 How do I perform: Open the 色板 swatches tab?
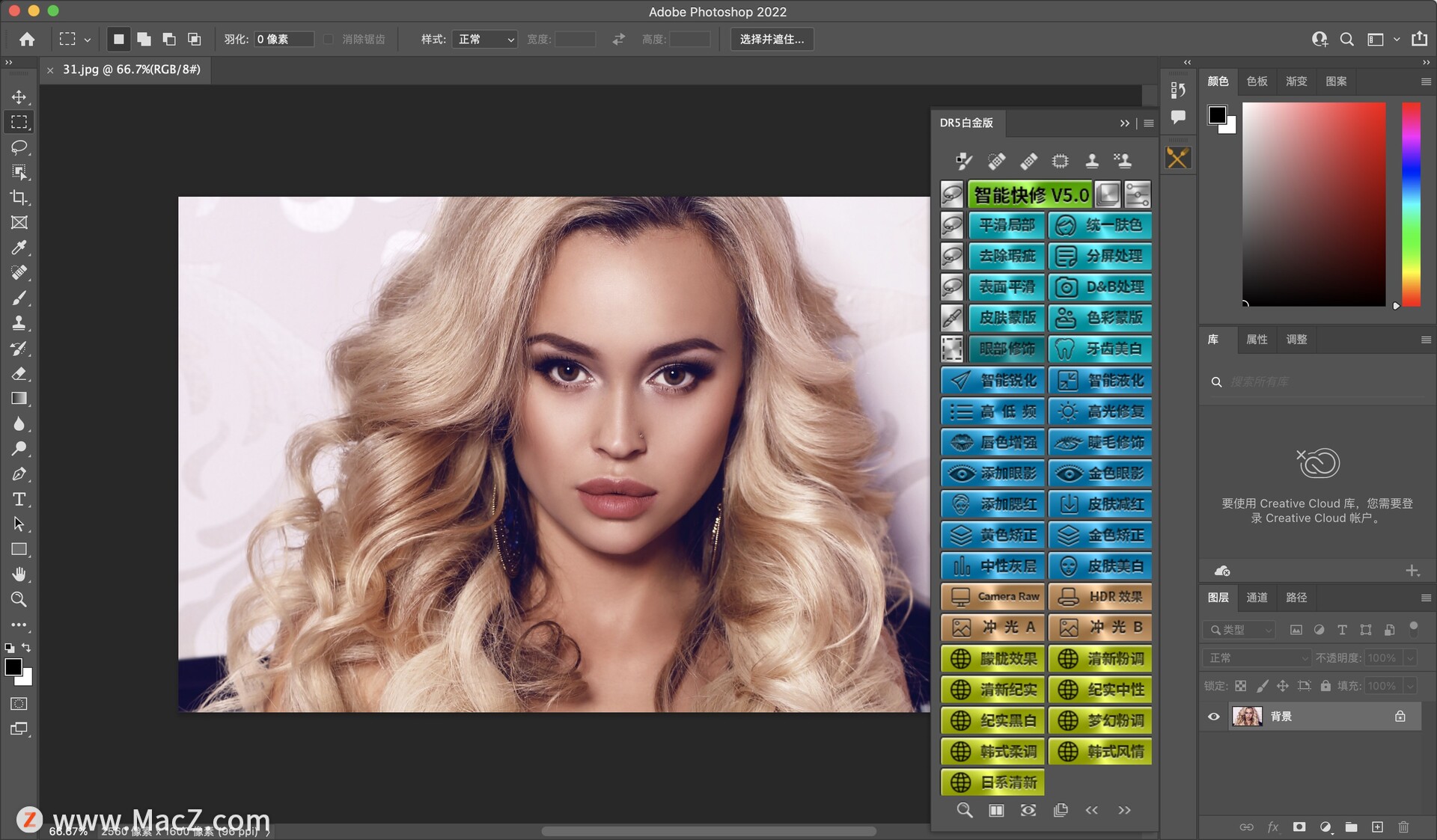pos(1257,82)
